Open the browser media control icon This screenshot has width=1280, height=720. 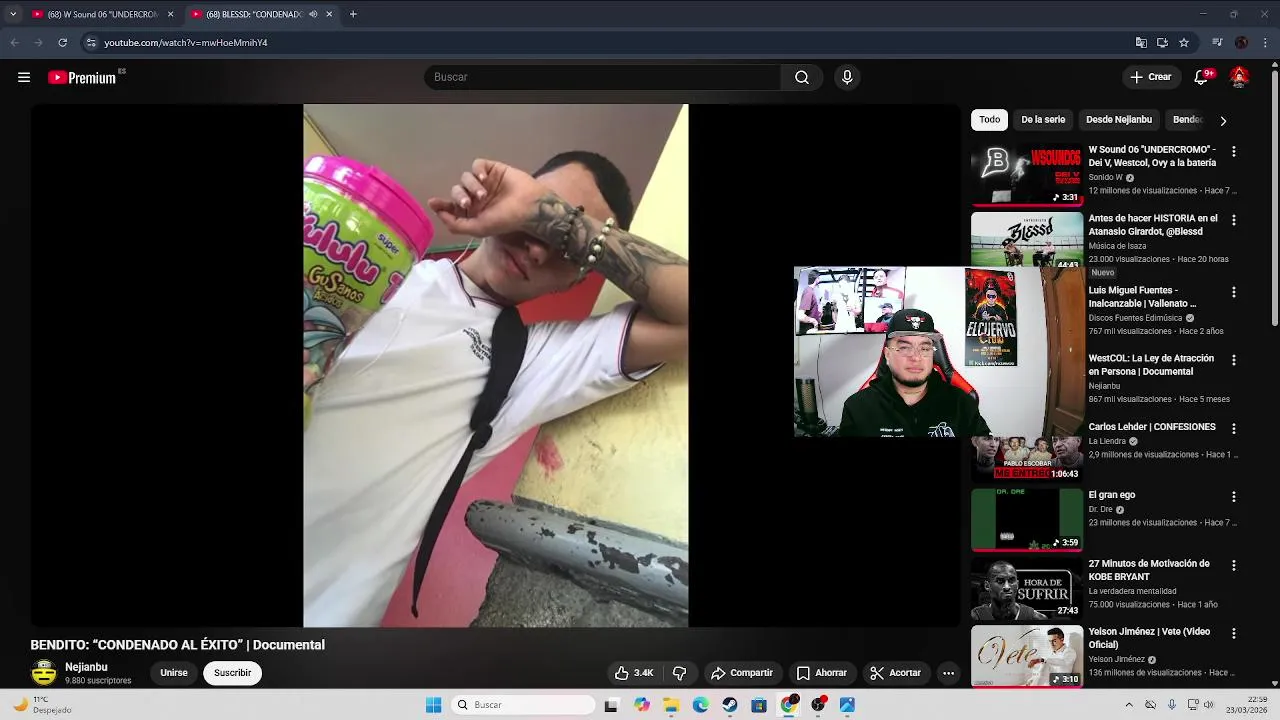point(1217,43)
